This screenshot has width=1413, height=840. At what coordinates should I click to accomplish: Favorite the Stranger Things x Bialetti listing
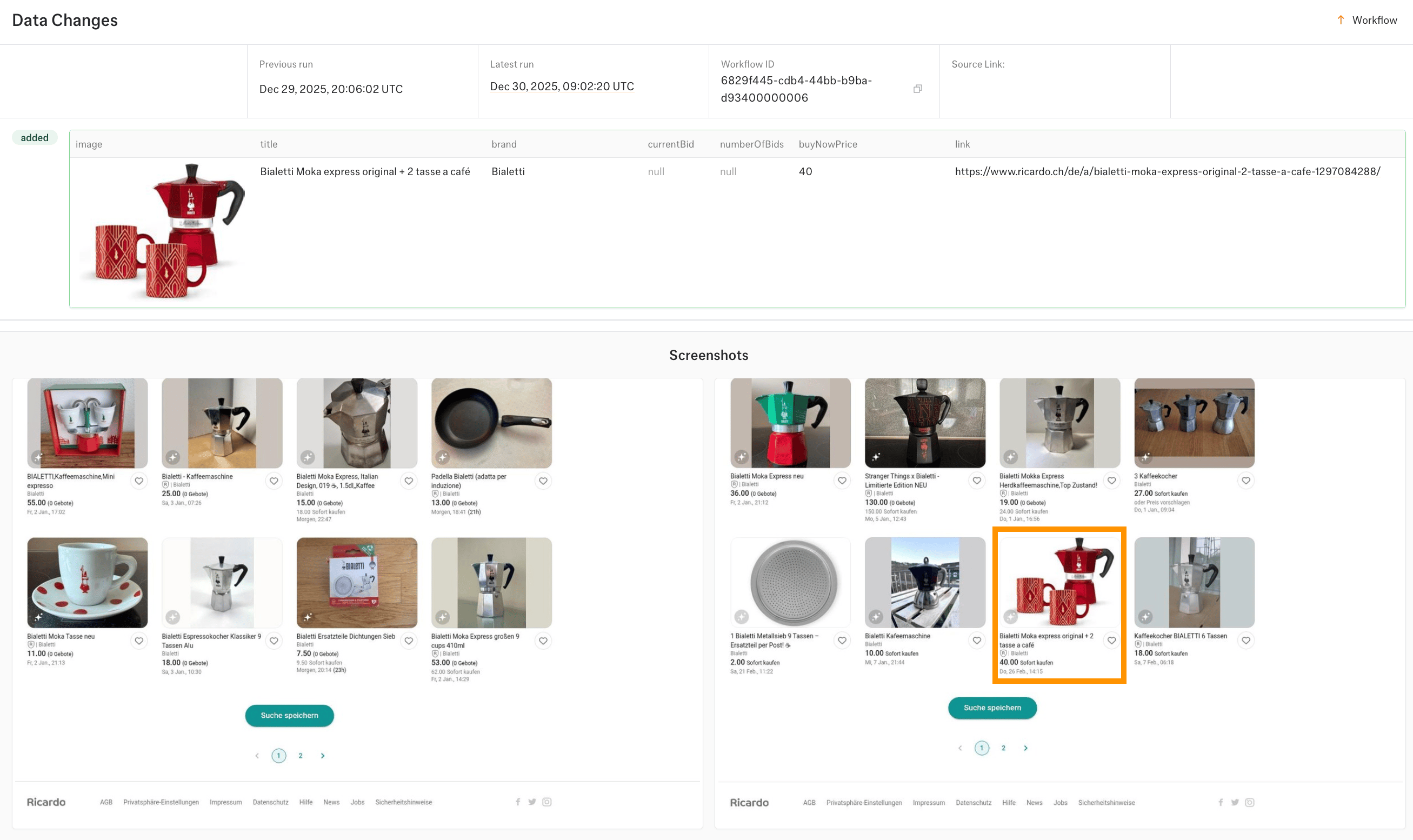[x=977, y=481]
